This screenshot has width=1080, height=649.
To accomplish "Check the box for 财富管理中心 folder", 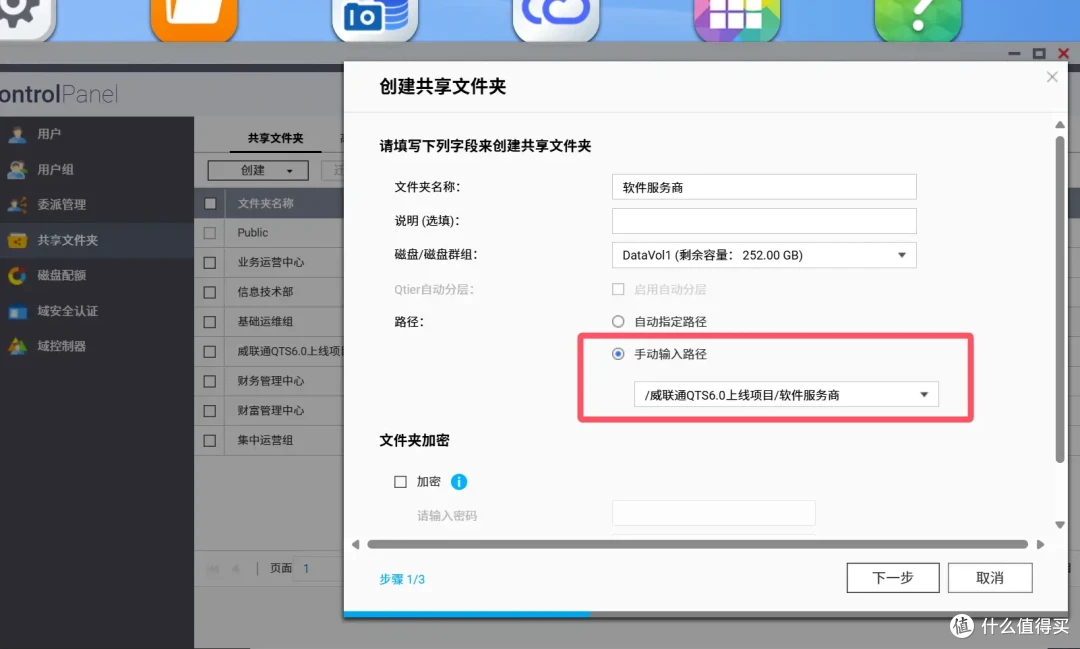I will click(x=210, y=411).
